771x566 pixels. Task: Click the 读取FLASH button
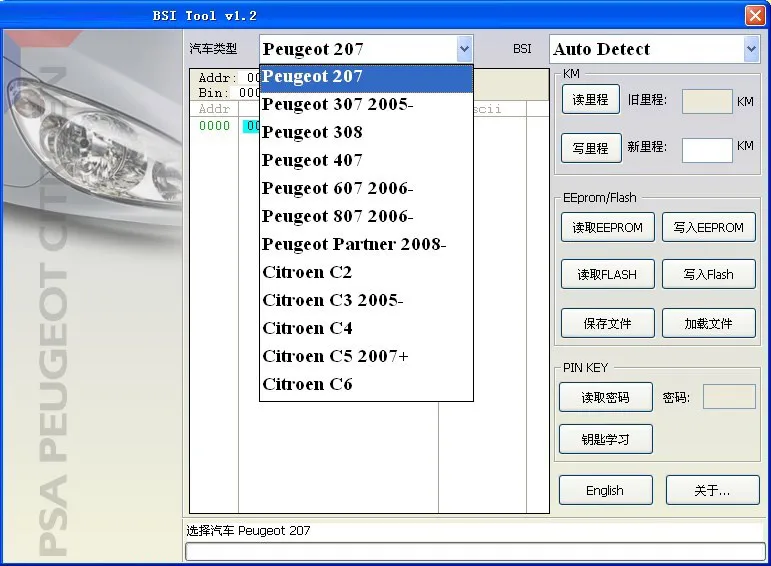click(x=607, y=274)
